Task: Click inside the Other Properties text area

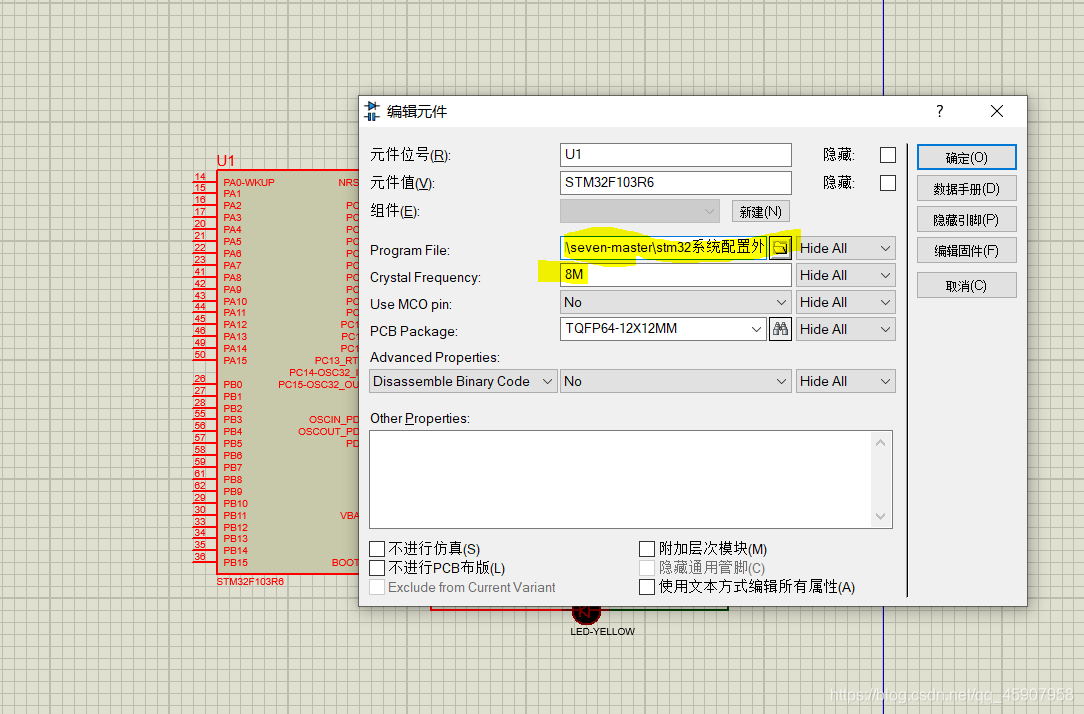Action: coord(621,480)
